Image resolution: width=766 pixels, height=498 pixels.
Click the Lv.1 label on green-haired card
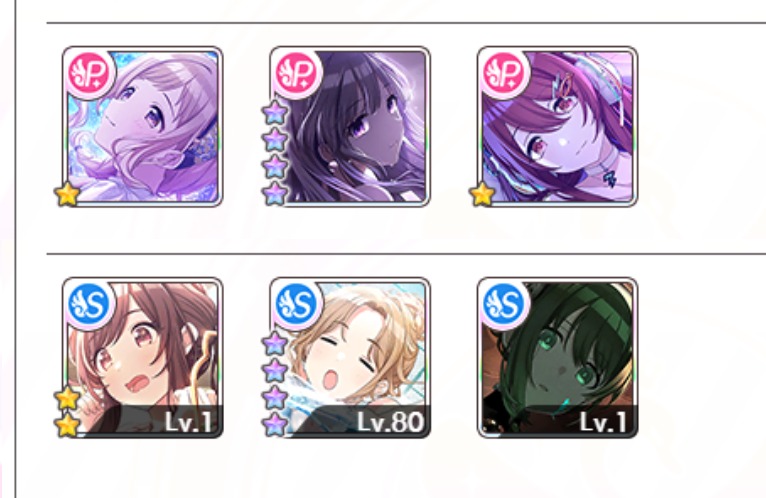[x=603, y=422]
